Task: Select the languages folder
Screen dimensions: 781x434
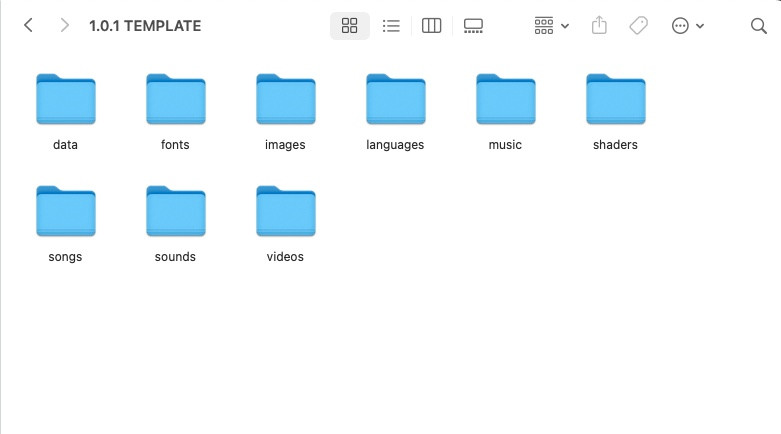Action: click(x=395, y=99)
